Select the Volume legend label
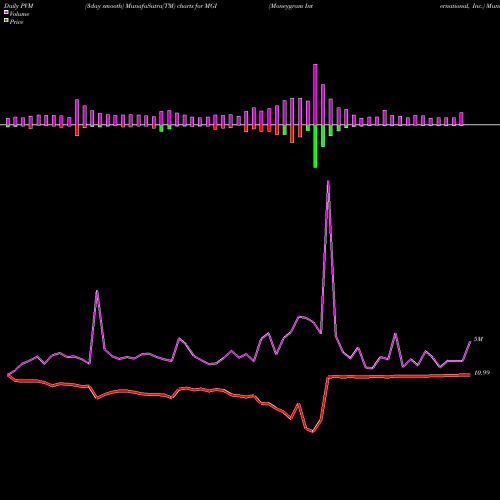 pos(19,14)
